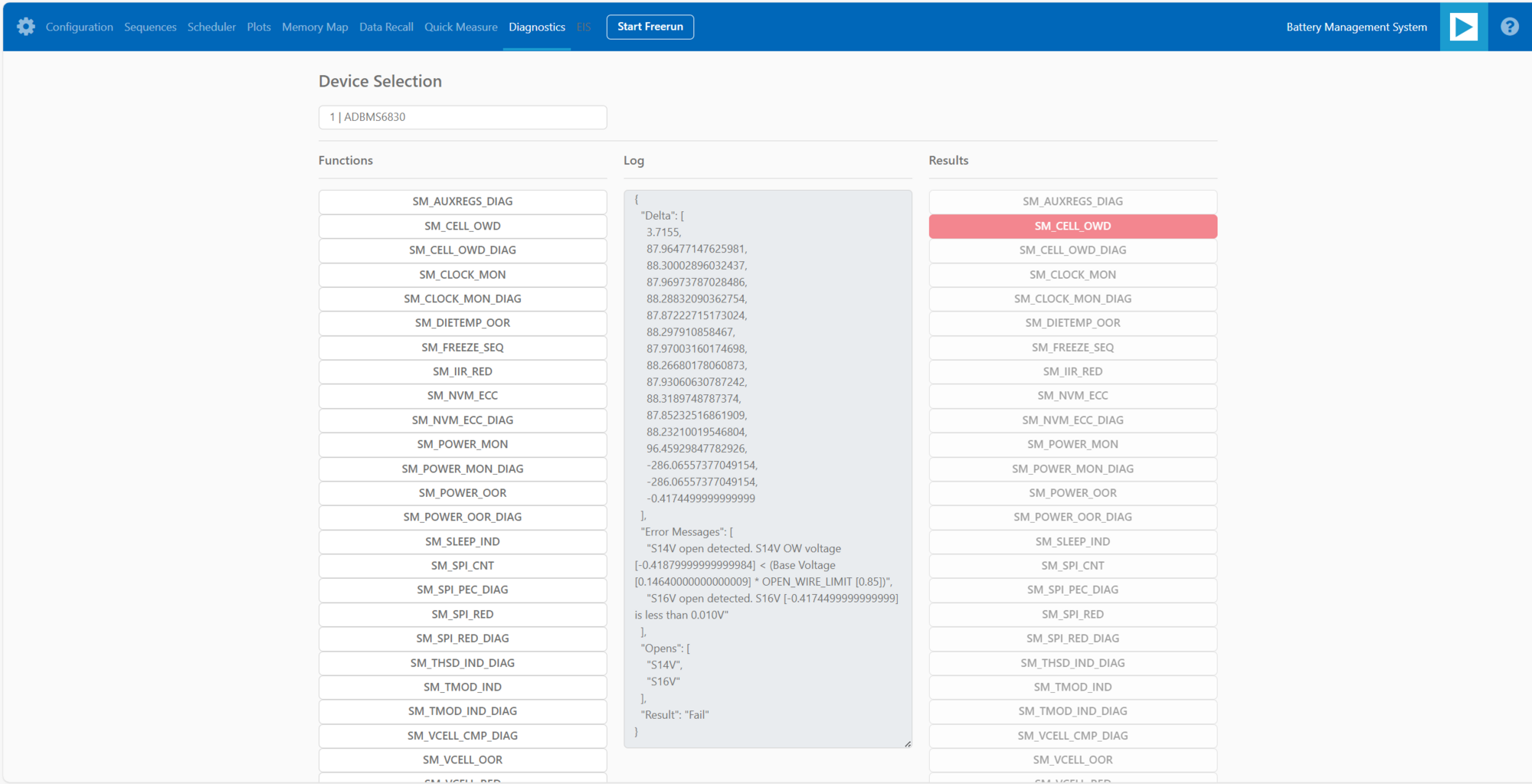The image size is (1532, 784).
Task: Run the SM_AUXREGS_DIAG function
Action: [x=462, y=201]
